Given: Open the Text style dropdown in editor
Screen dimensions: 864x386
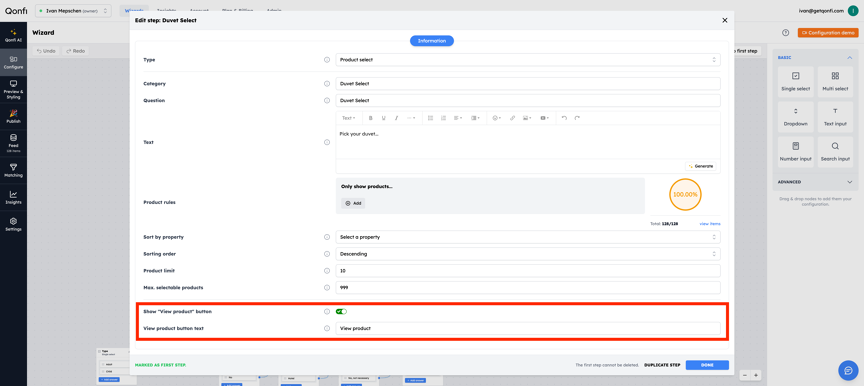Looking at the screenshot, I should (x=348, y=118).
